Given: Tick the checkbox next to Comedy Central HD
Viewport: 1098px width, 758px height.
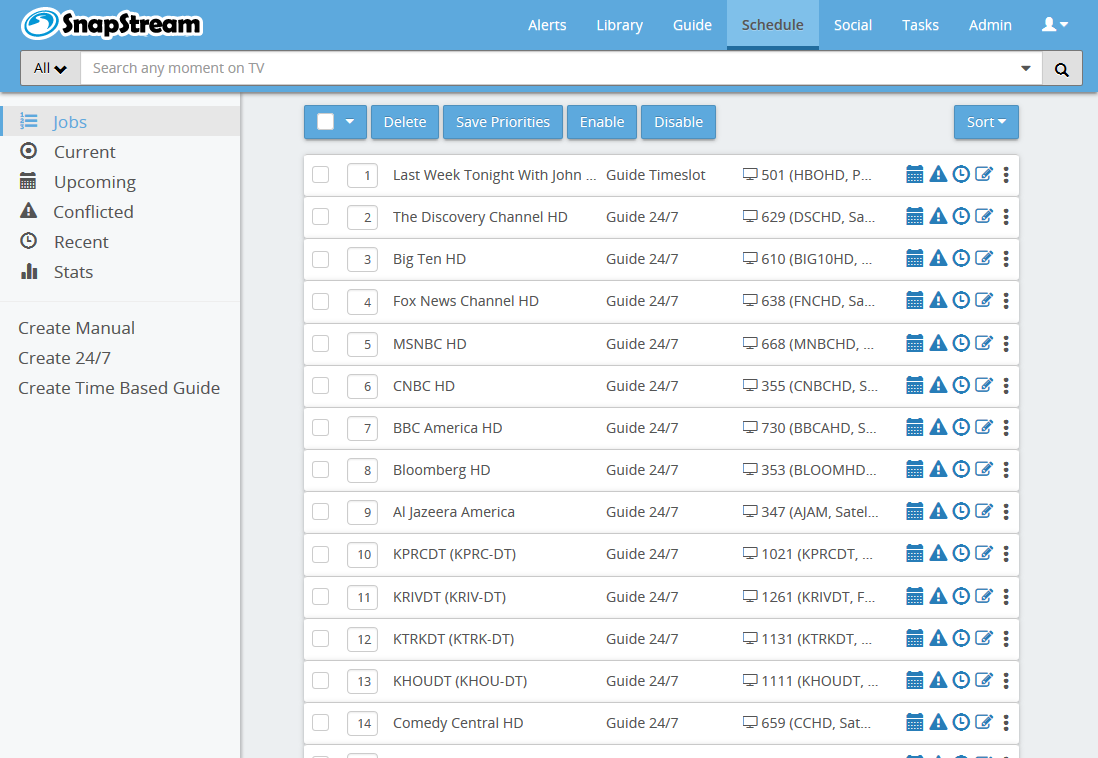Looking at the screenshot, I should point(321,723).
